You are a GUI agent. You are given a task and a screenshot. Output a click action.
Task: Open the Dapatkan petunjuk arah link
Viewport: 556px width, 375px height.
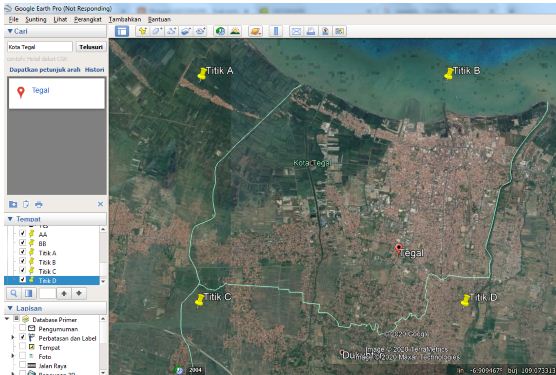pos(45,70)
